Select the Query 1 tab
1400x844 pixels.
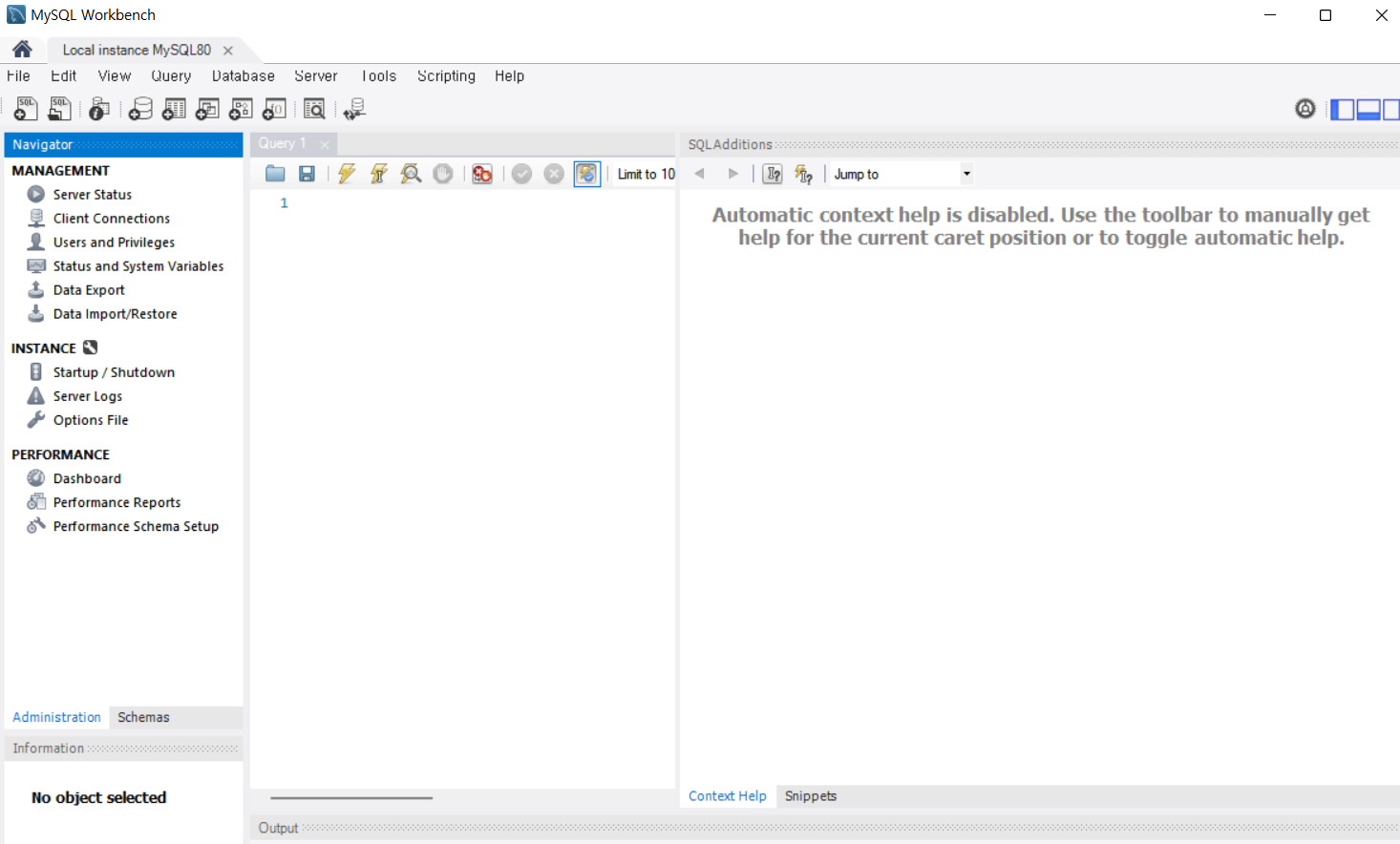click(x=283, y=143)
